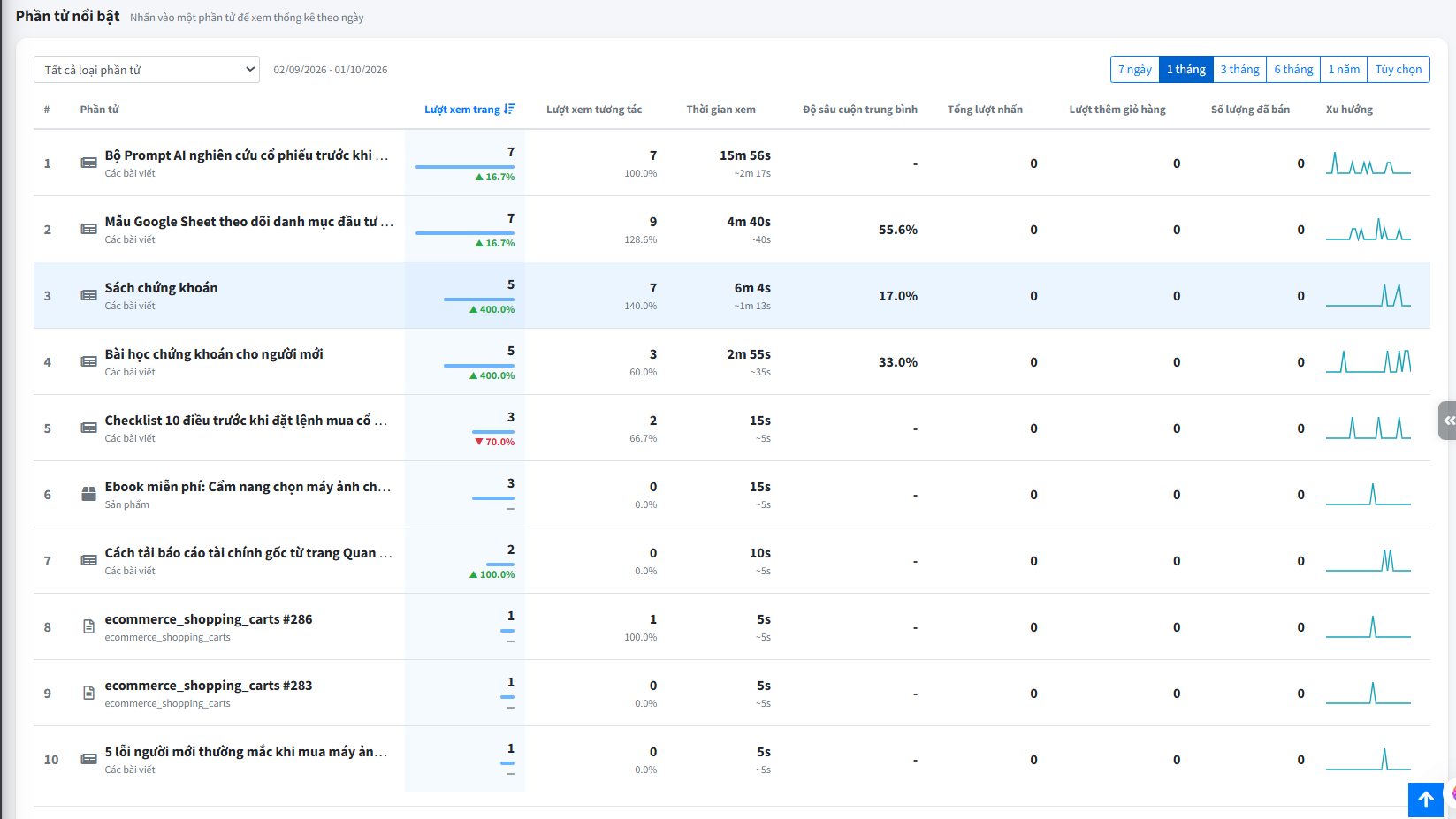Click document icon for ecommerce_shopping_carts #283

click(88, 693)
